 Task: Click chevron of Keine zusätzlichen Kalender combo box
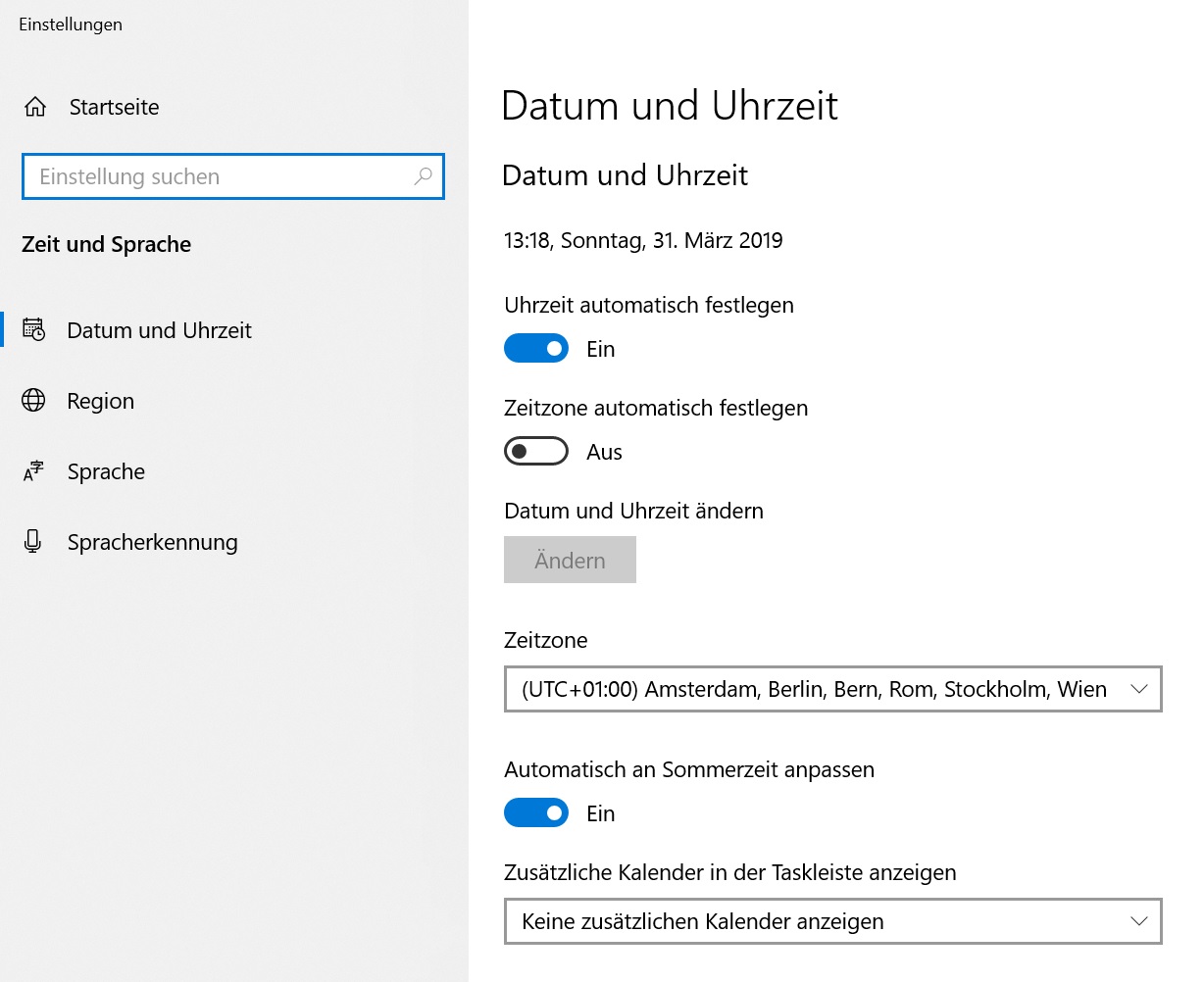point(1138,921)
